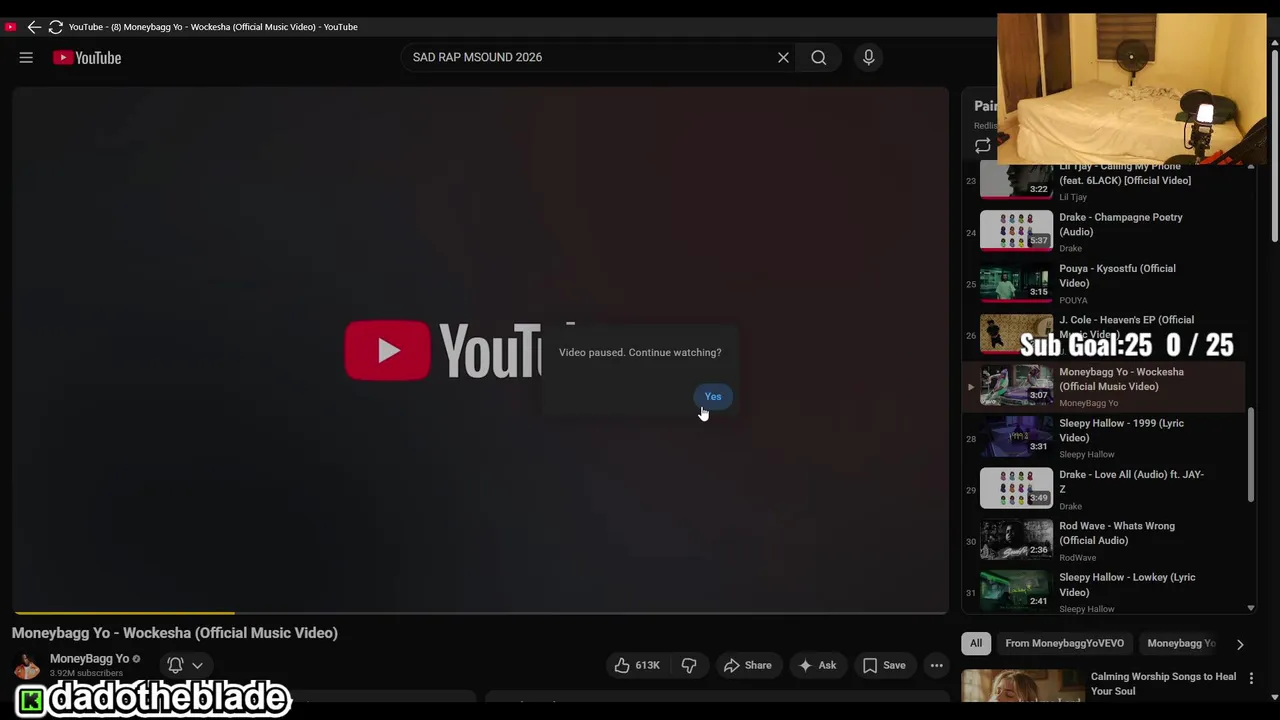The height and width of the screenshot is (720, 1280).
Task: Play Lil Tjay Calling My Phone thumbnail
Action: pos(1016,180)
